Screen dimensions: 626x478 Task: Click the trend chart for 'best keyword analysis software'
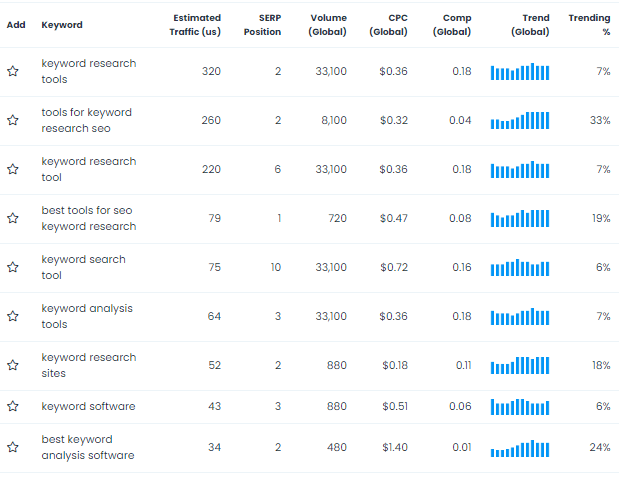click(x=520, y=448)
